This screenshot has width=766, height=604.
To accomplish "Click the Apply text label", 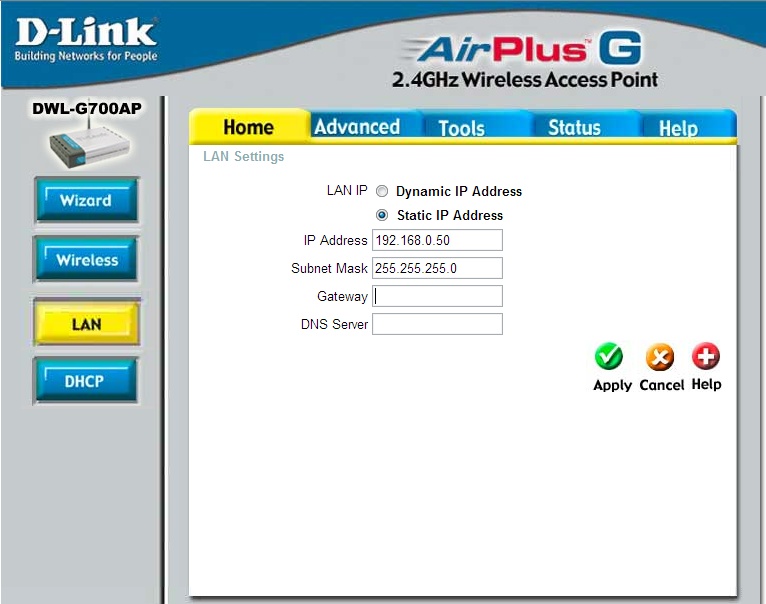I will (x=613, y=385).
